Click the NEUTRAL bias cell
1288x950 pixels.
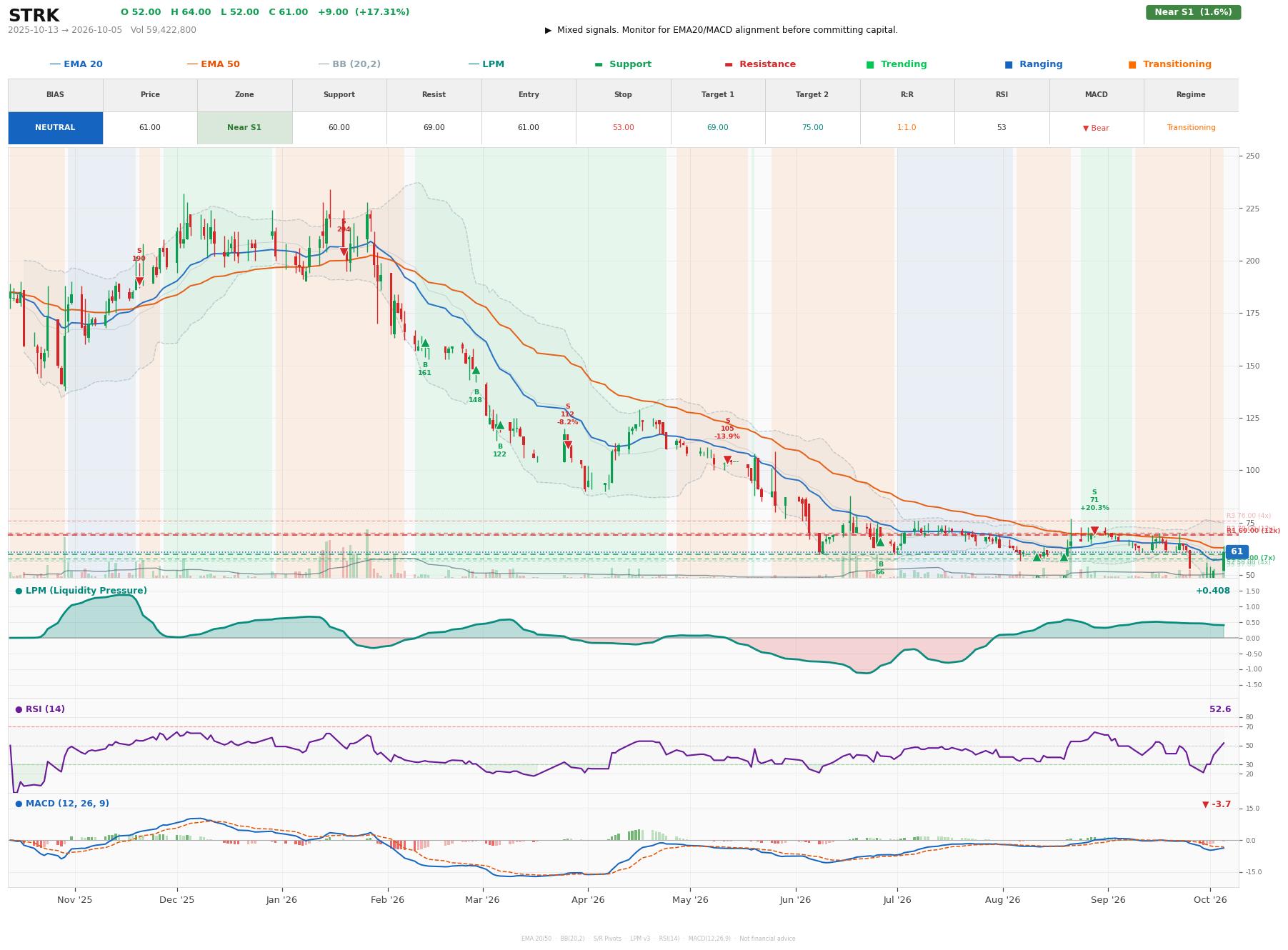pyautogui.click(x=55, y=128)
